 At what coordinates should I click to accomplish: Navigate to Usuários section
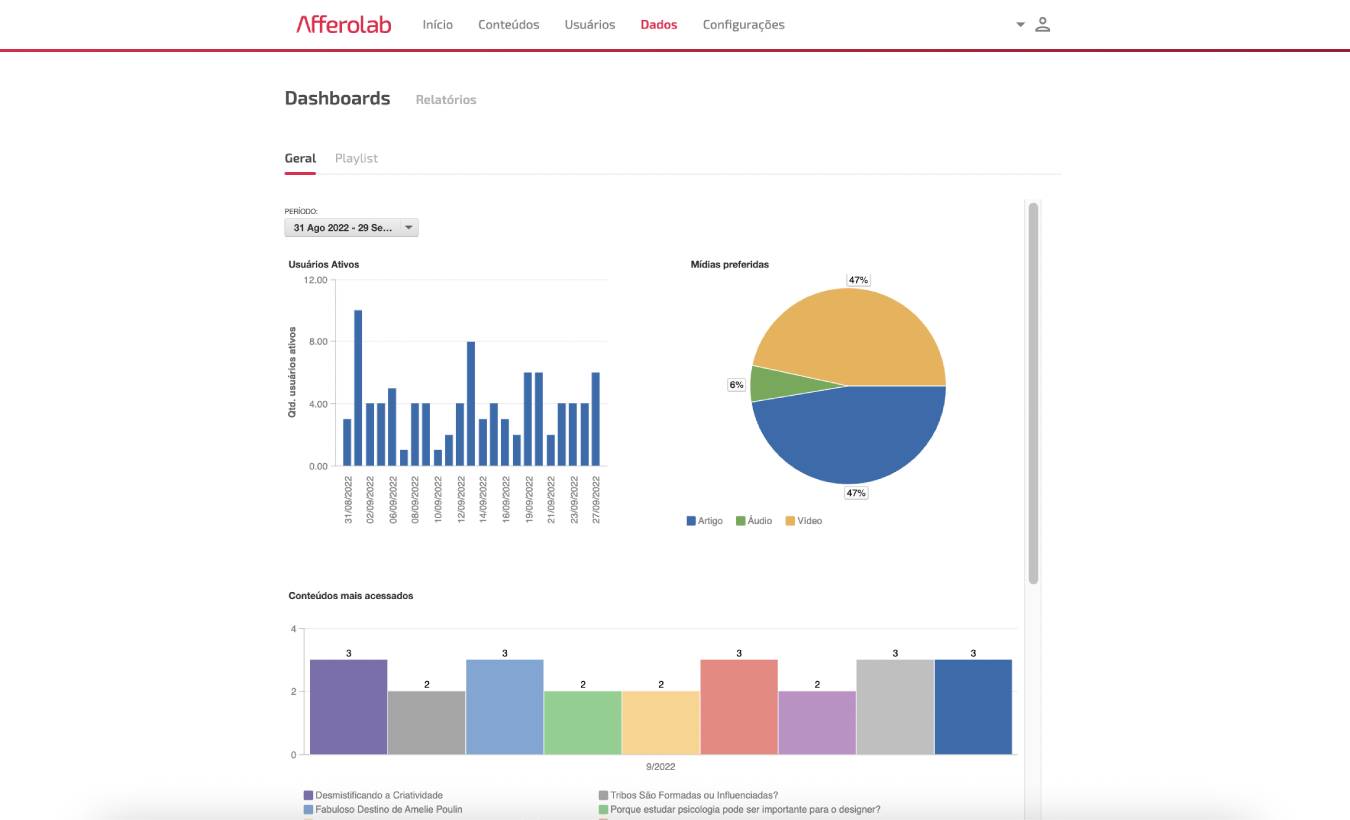(589, 25)
